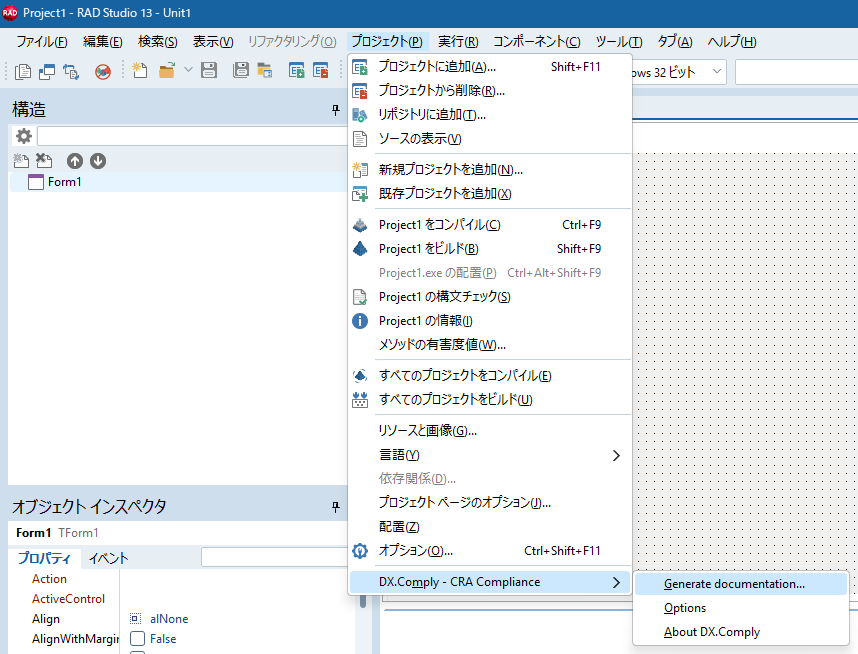Open the 表示(V) menu
The image size is (858, 654).
tap(213, 42)
